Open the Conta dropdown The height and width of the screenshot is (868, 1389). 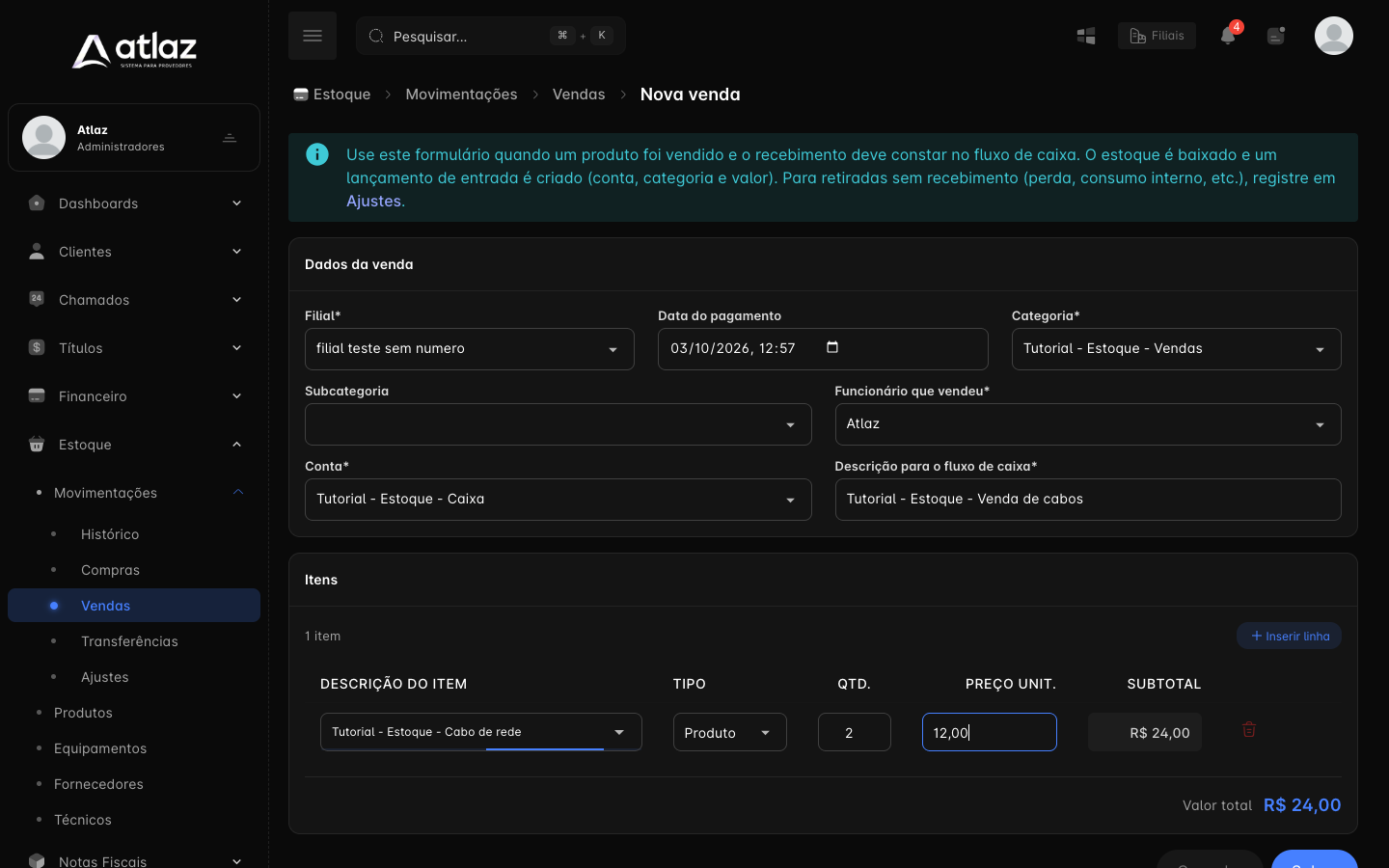(558, 500)
